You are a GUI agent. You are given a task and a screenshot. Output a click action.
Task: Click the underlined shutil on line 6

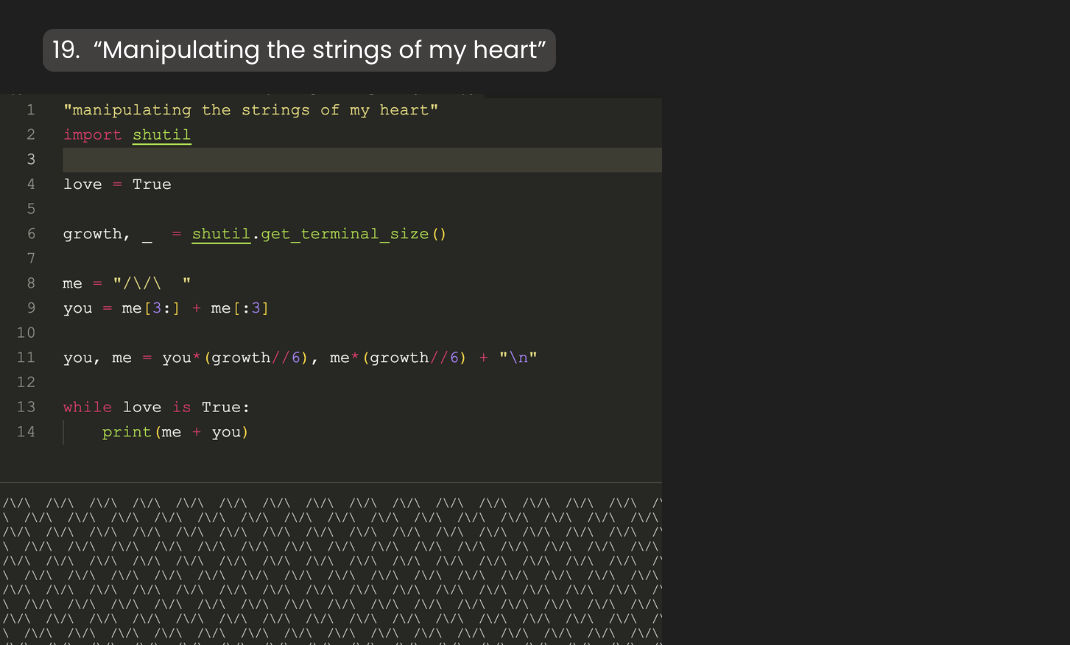pyautogui.click(x=221, y=234)
